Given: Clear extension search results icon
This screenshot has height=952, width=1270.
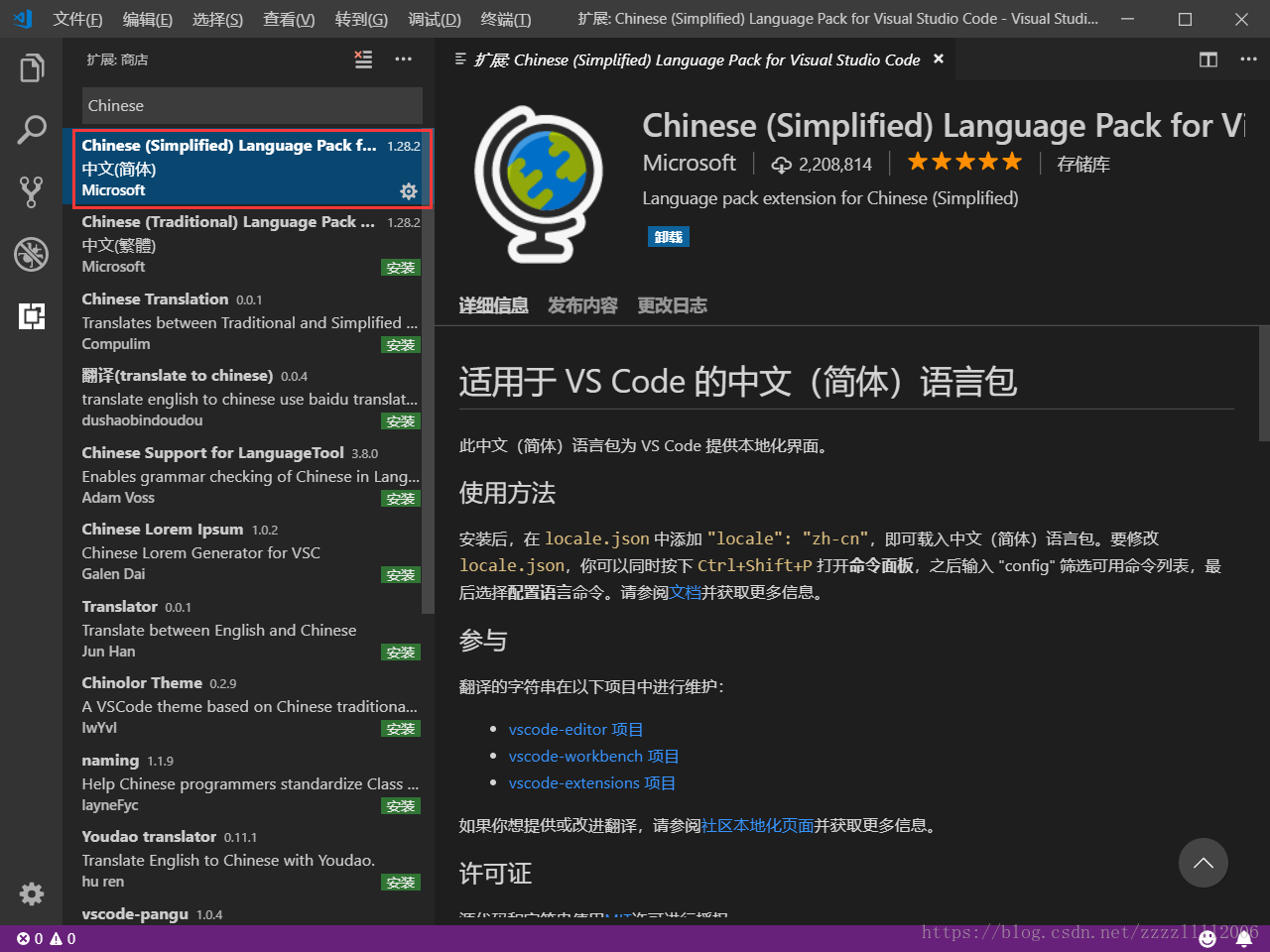Looking at the screenshot, I should (x=364, y=59).
